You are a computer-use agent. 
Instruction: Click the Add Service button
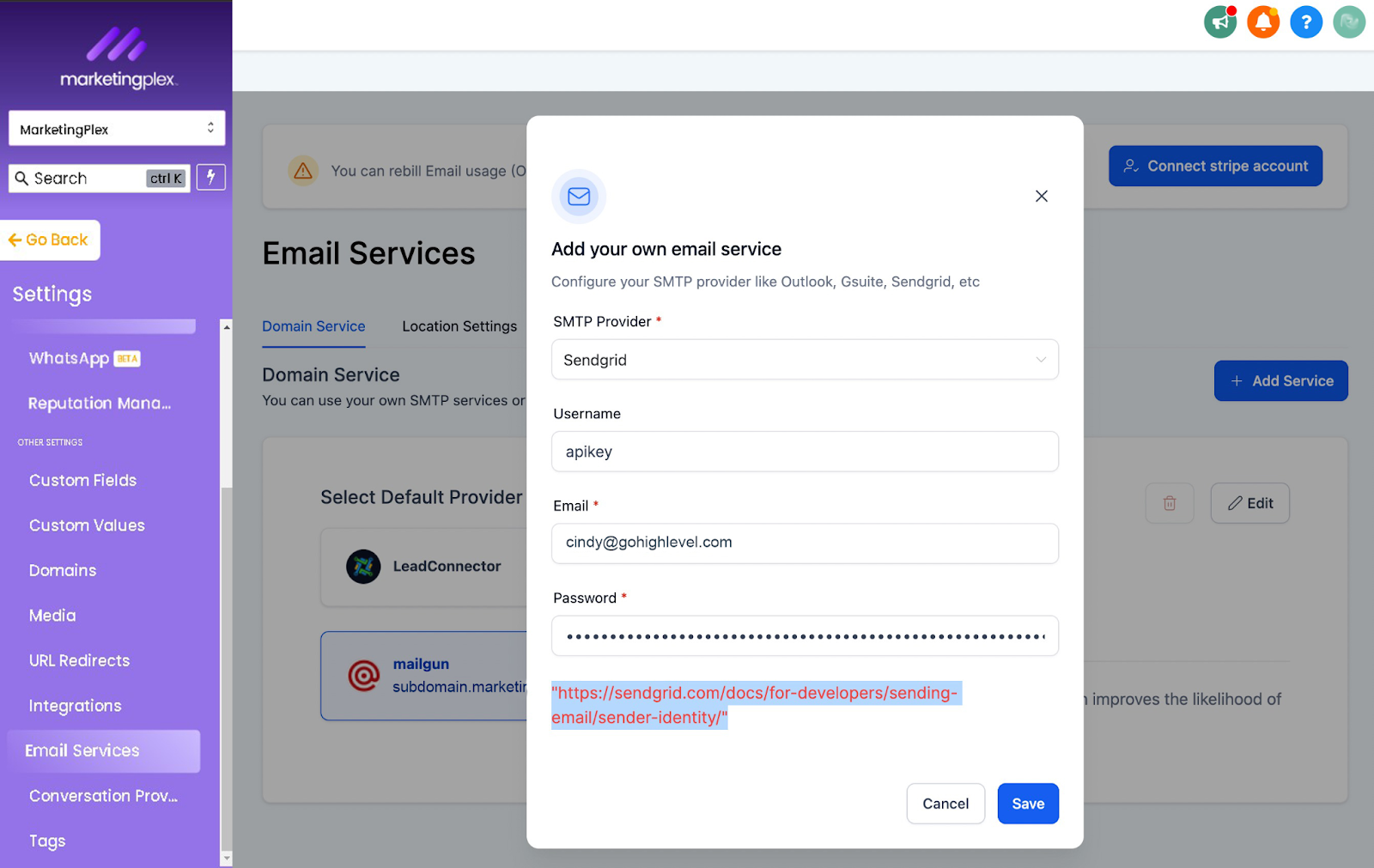(x=1280, y=381)
